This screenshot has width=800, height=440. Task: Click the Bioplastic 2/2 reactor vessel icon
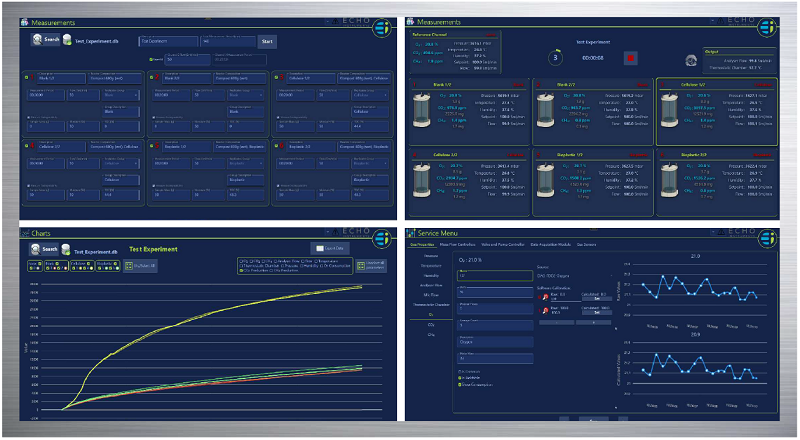(672, 179)
